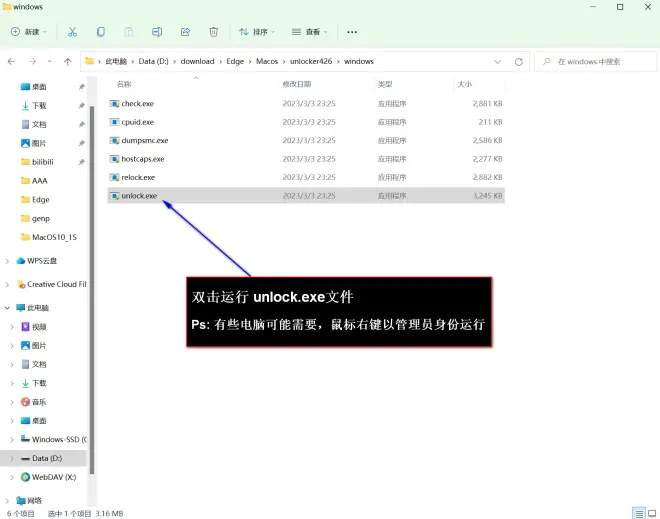Go up one folder level
The image size is (660, 519).
(67, 61)
